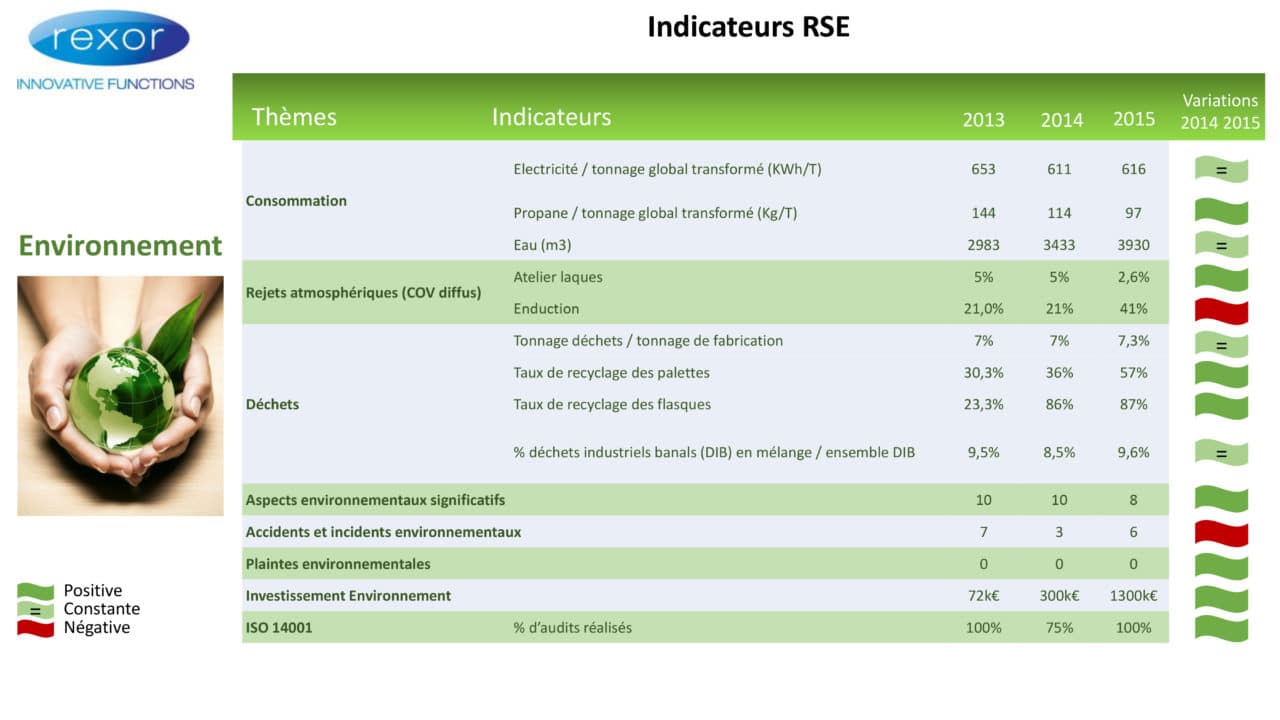Click the Positive legend label
Screen dimensions: 1280x720
pos(93,591)
